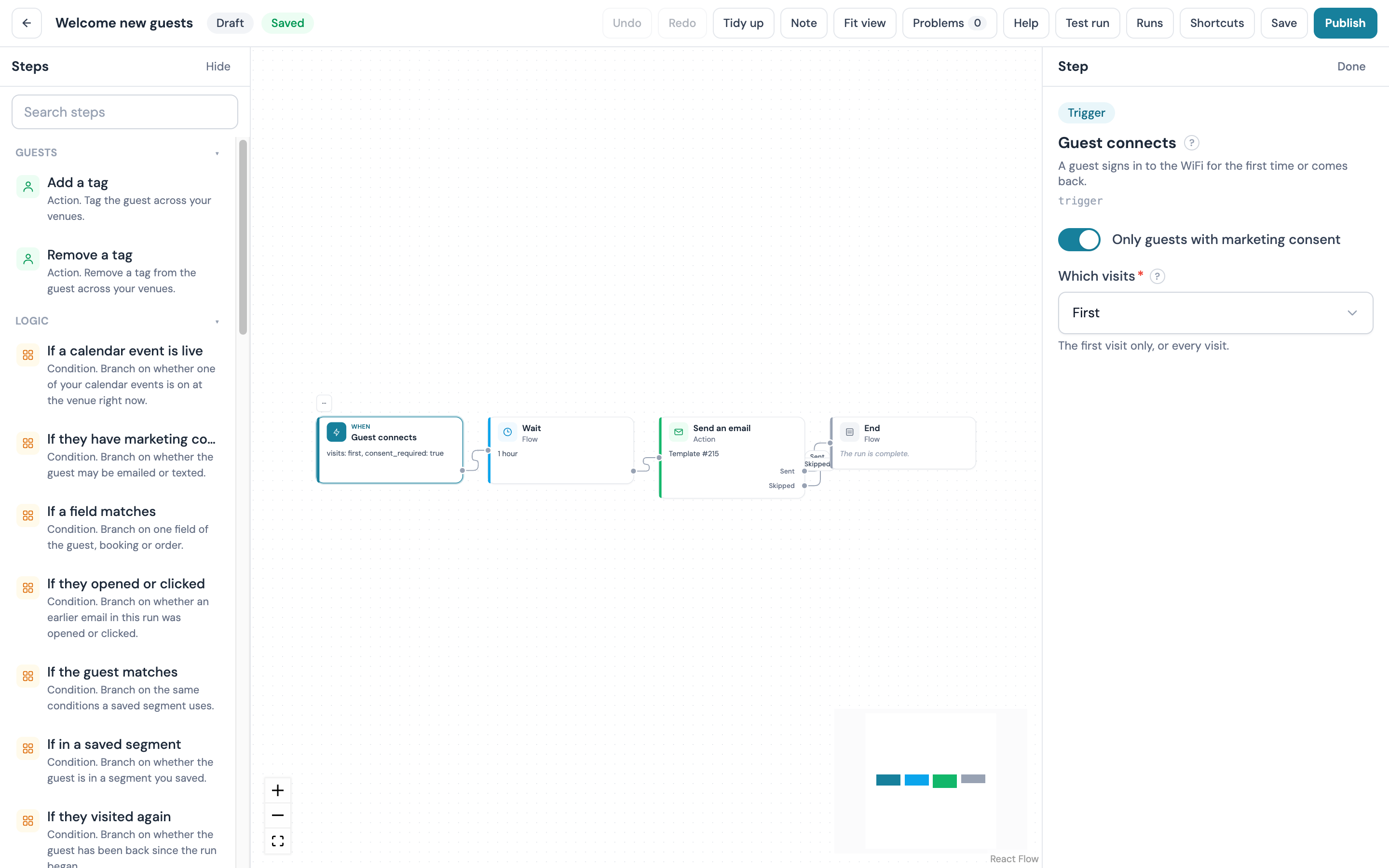Image resolution: width=1389 pixels, height=868 pixels.
Task: Select the Send an email node Template #215
Action: coord(732,458)
